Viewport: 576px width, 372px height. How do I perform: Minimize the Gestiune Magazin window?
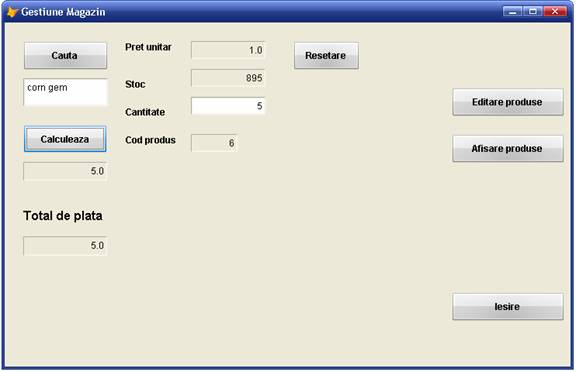pos(512,12)
